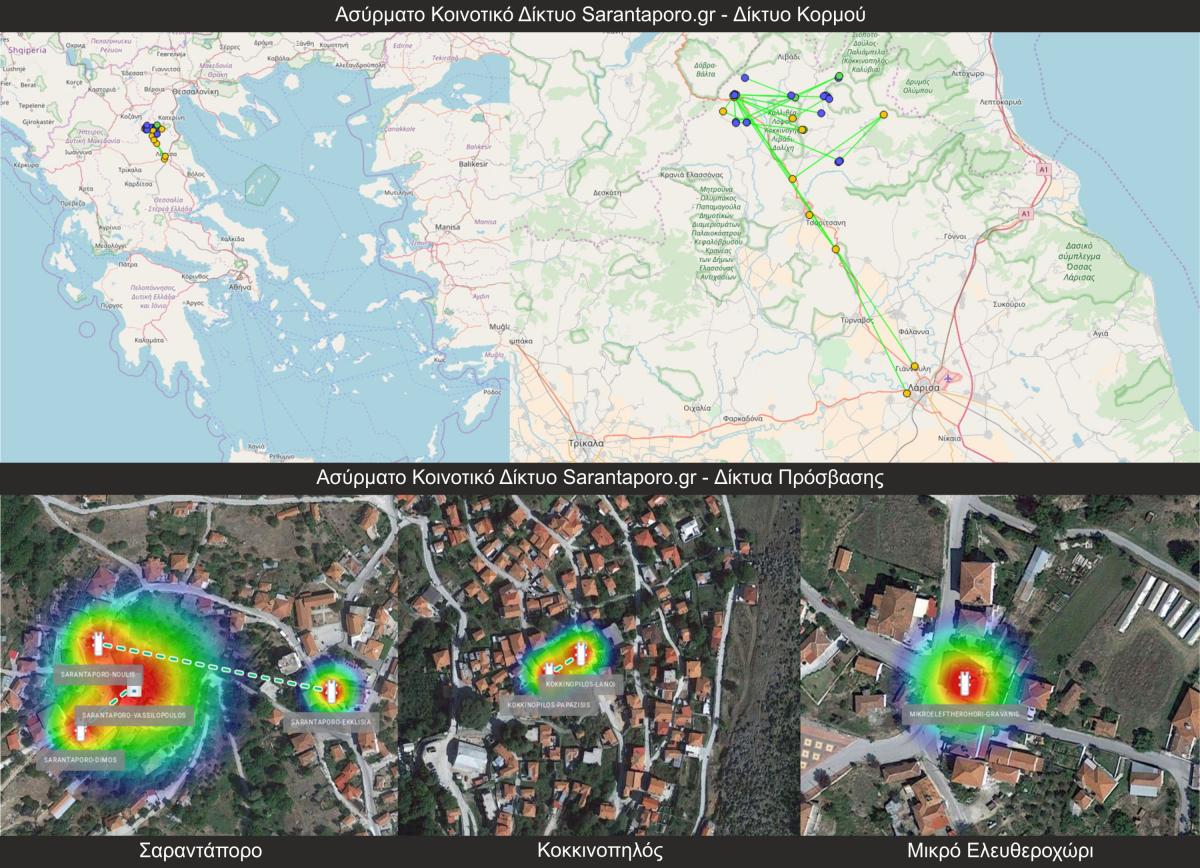This screenshot has height=868, width=1200.
Task: Click the antenna icon above SARANTAPORO-EKKLISIA label
Action: tap(331, 689)
